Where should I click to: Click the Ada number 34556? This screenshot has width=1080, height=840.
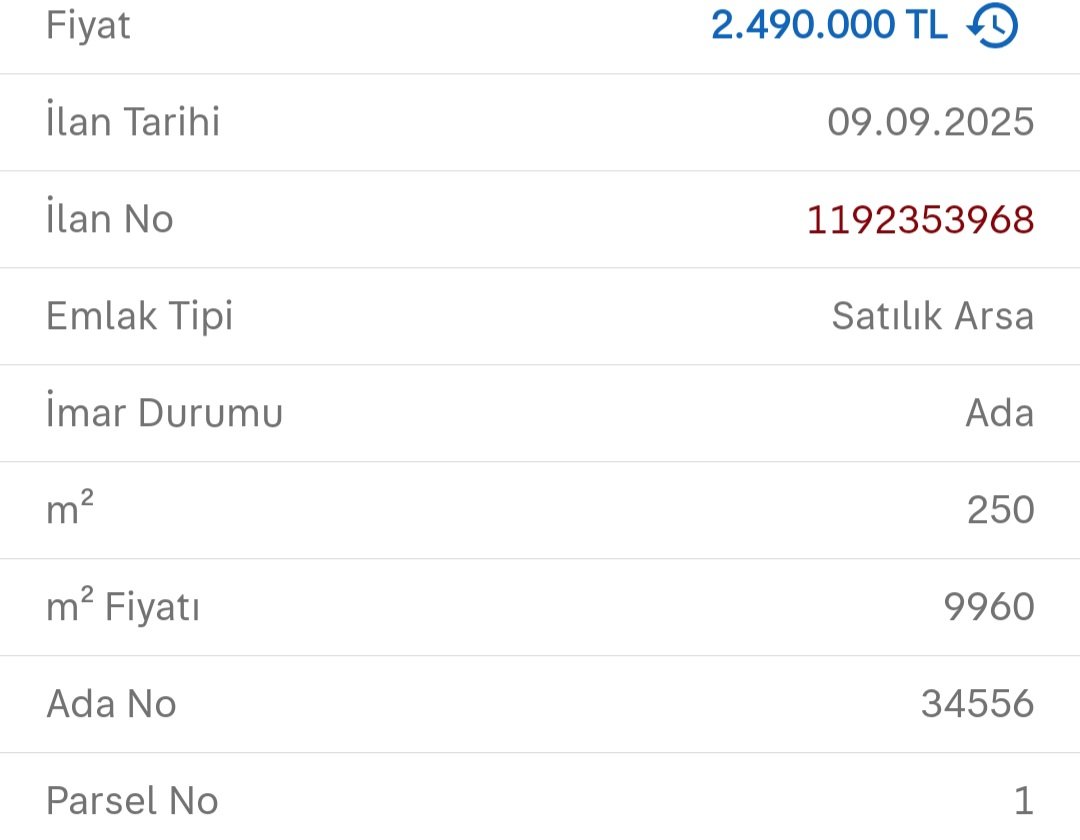pos(977,704)
